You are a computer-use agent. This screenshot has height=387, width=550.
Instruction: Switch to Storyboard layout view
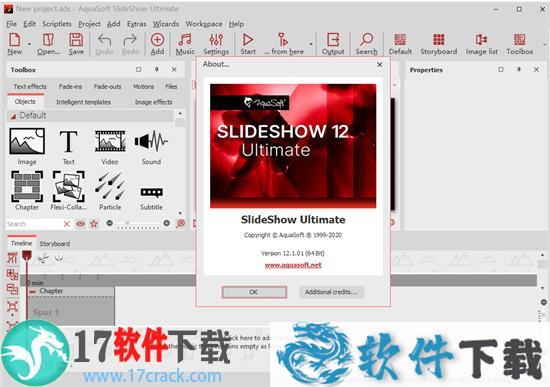(x=438, y=44)
